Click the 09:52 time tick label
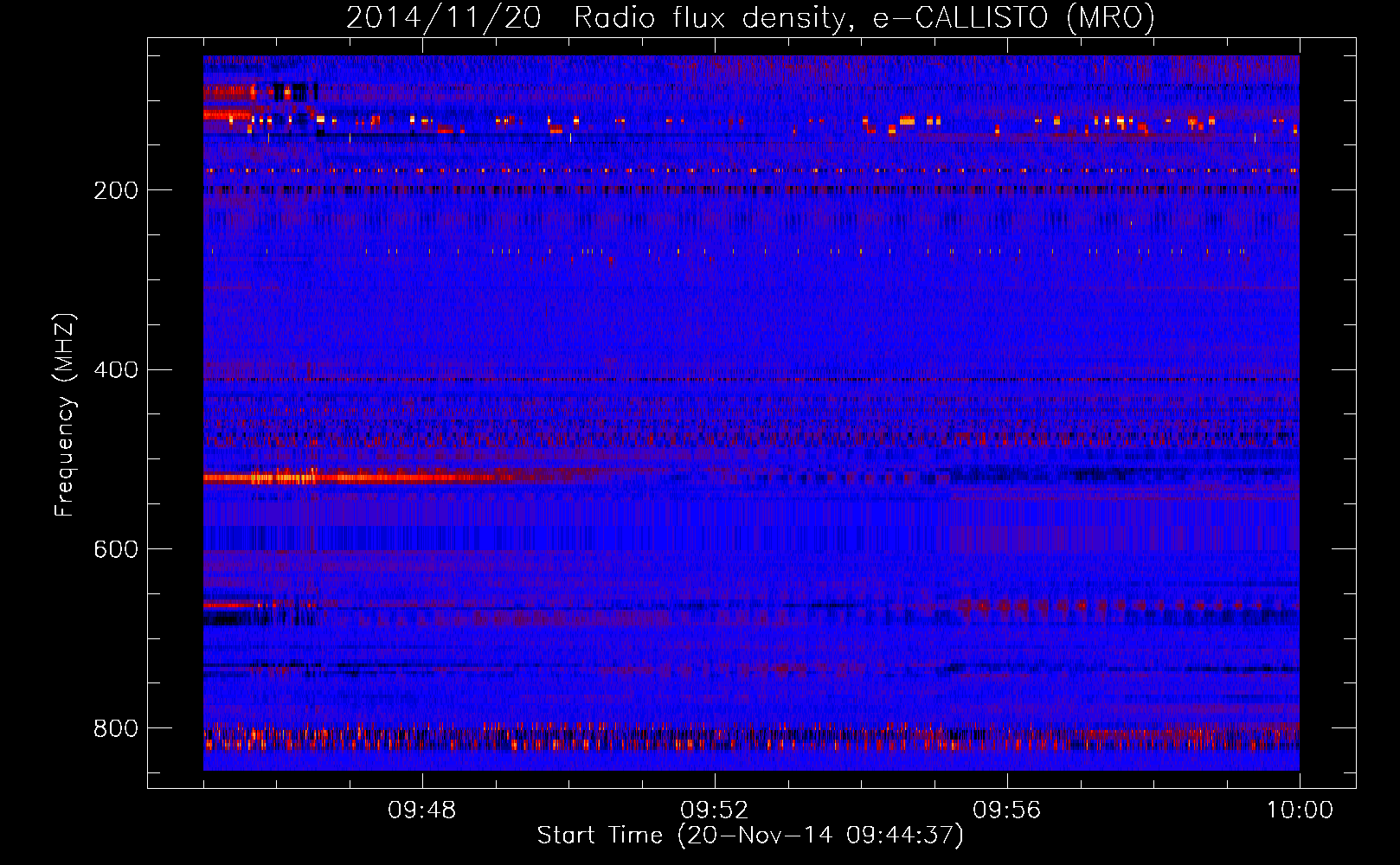1400x865 pixels. pyautogui.click(x=715, y=811)
